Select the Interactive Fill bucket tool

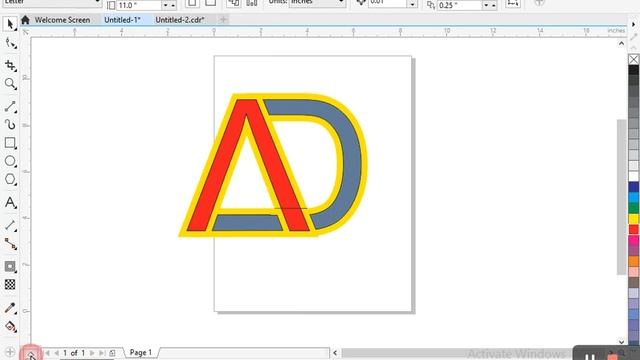tap(10, 326)
